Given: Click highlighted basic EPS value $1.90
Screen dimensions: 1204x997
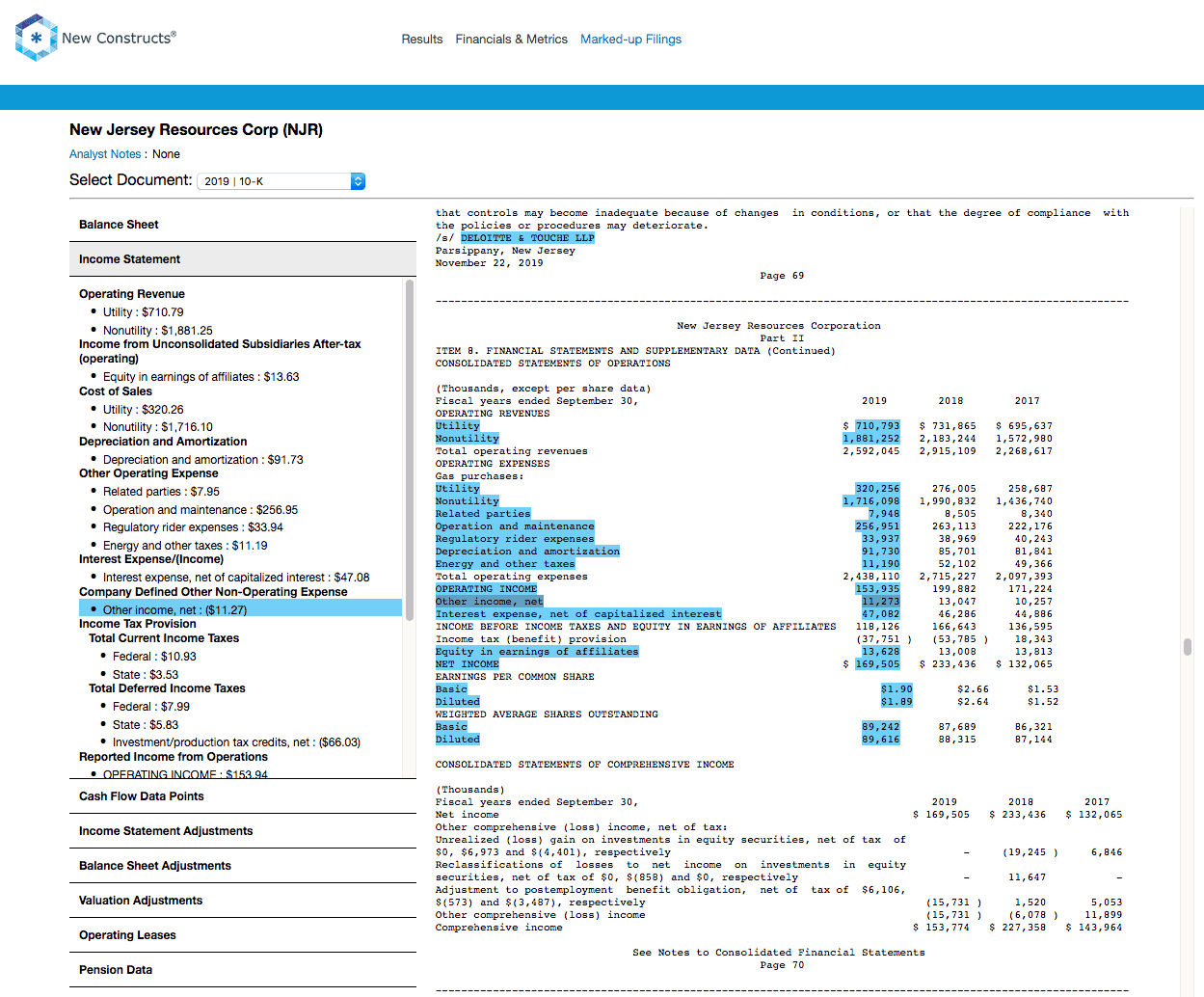Looking at the screenshot, I should click(x=896, y=689).
